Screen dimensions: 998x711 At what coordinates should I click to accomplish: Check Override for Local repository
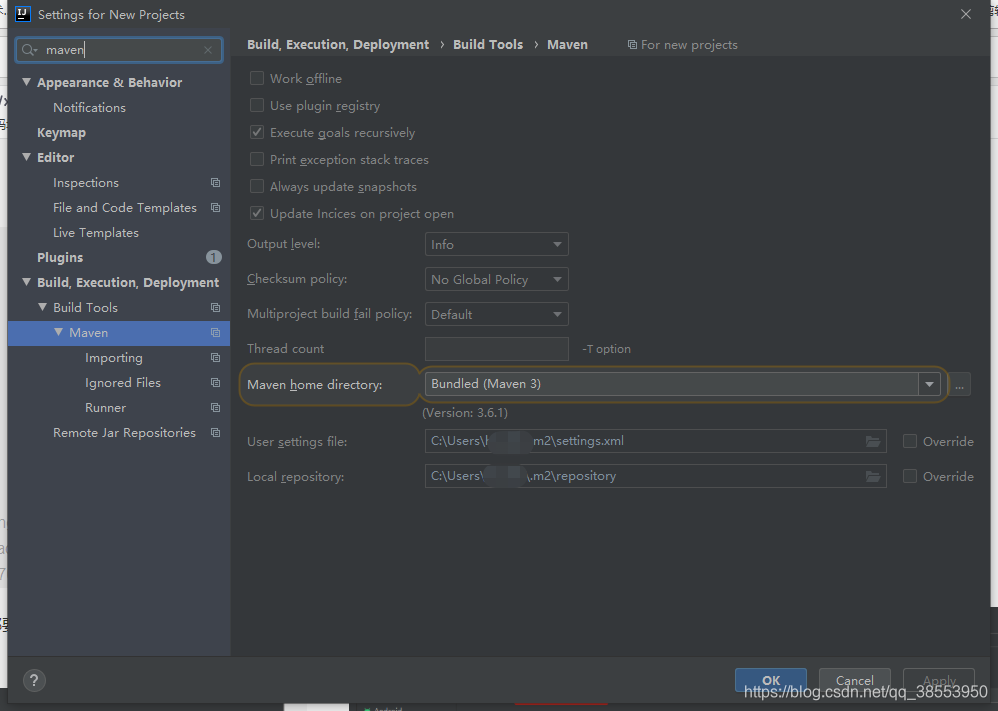point(910,476)
